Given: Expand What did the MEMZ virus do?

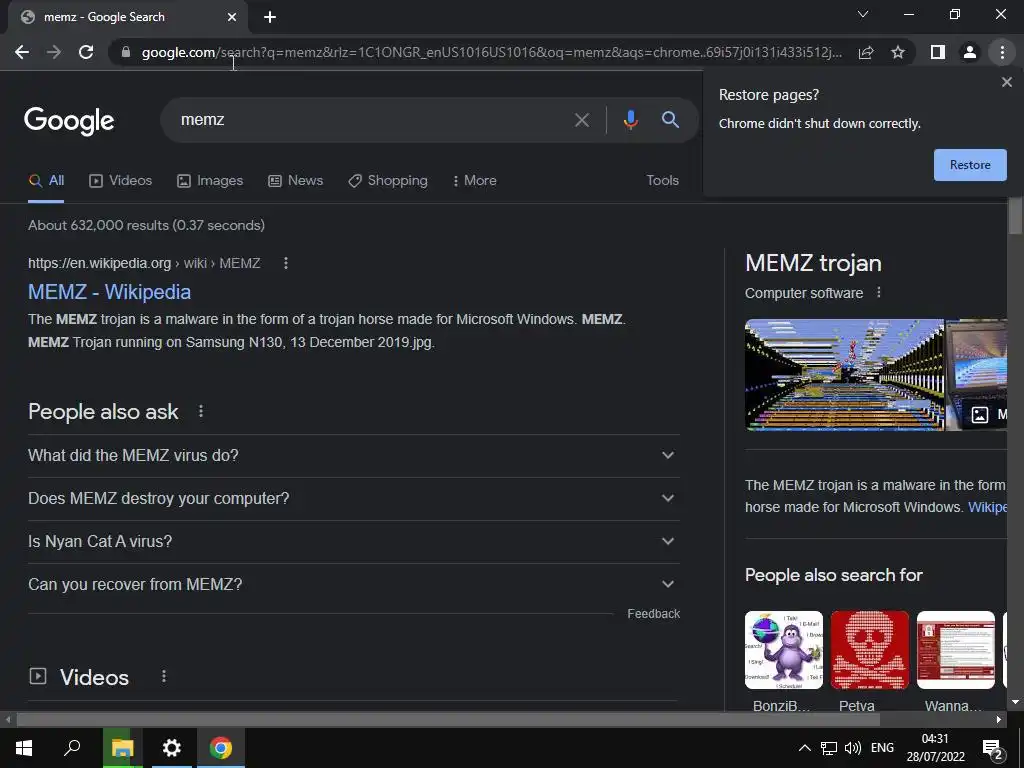Looking at the screenshot, I should [353, 456].
